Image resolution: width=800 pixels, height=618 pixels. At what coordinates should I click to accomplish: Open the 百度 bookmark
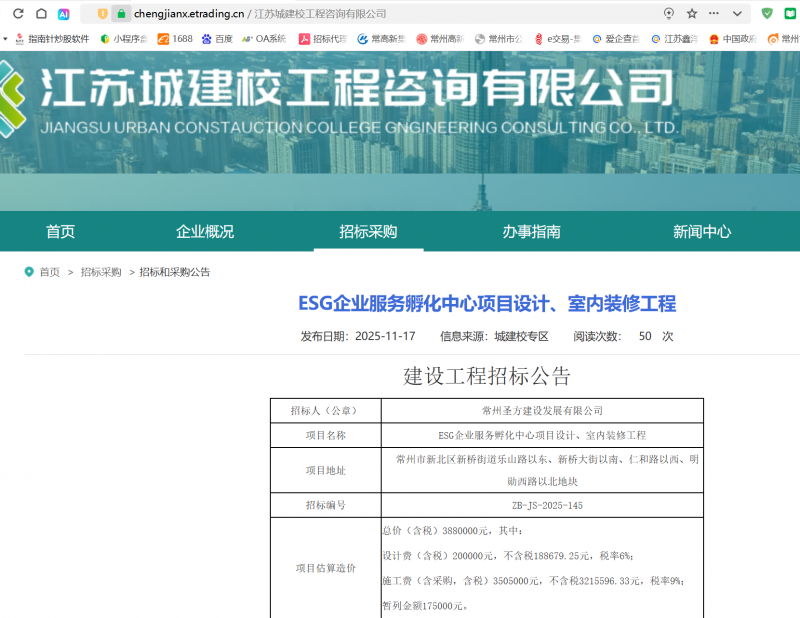click(217, 39)
